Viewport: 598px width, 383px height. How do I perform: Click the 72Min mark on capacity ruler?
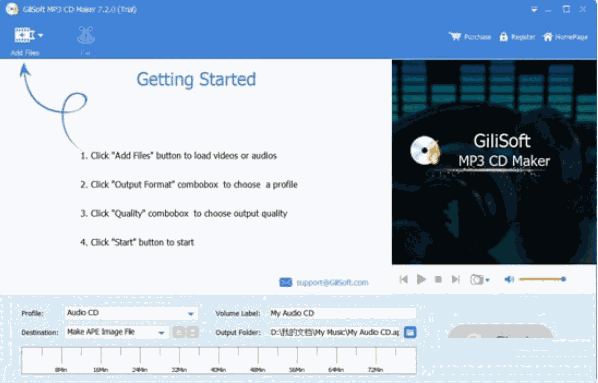coord(375,369)
